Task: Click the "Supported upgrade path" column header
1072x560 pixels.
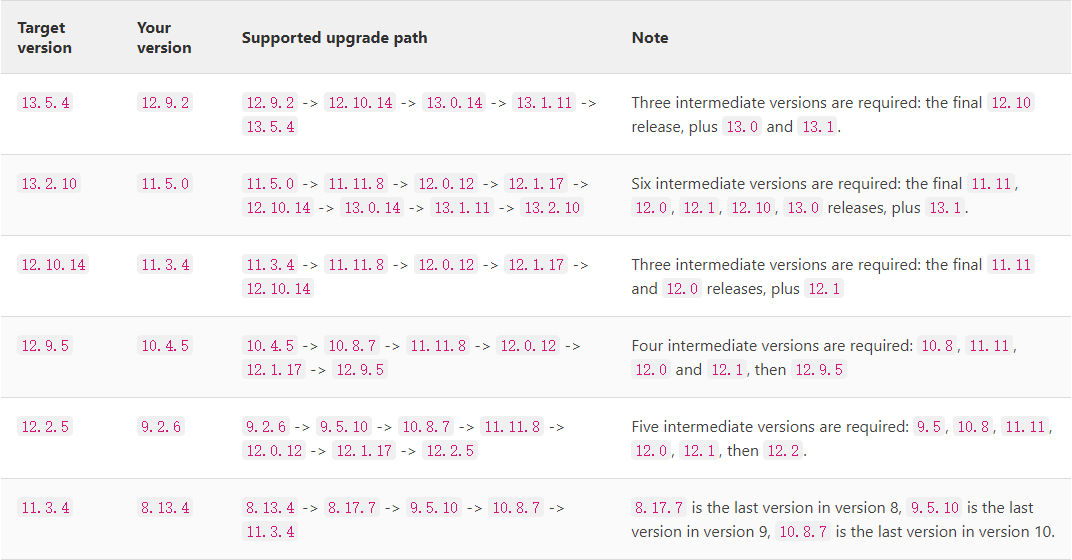Action: [x=334, y=38]
